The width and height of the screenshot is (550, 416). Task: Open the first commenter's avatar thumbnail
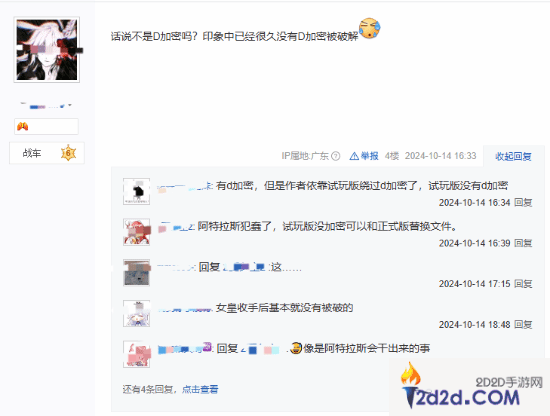click(x=136, y=192)
